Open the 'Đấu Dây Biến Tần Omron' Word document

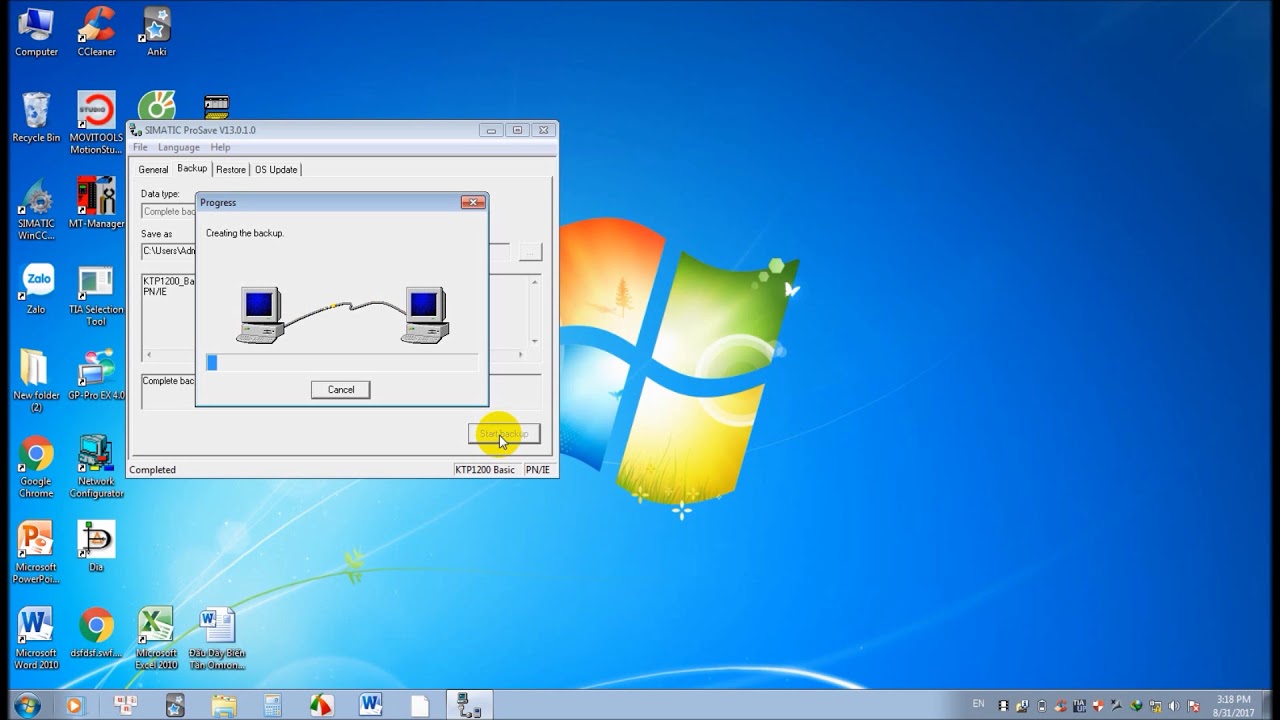click(x=216, y=639)
